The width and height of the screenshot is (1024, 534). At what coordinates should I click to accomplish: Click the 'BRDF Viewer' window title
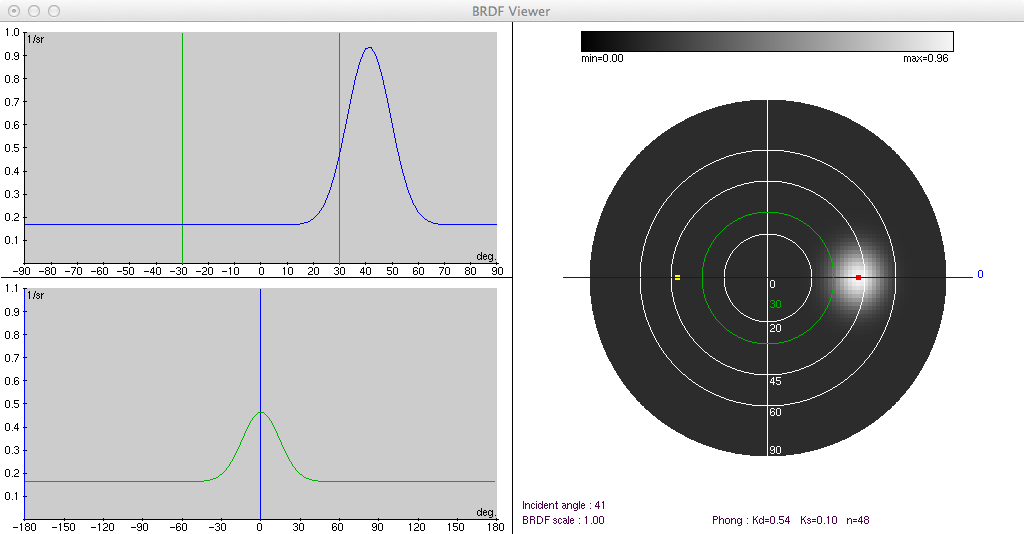pos(511,11)
